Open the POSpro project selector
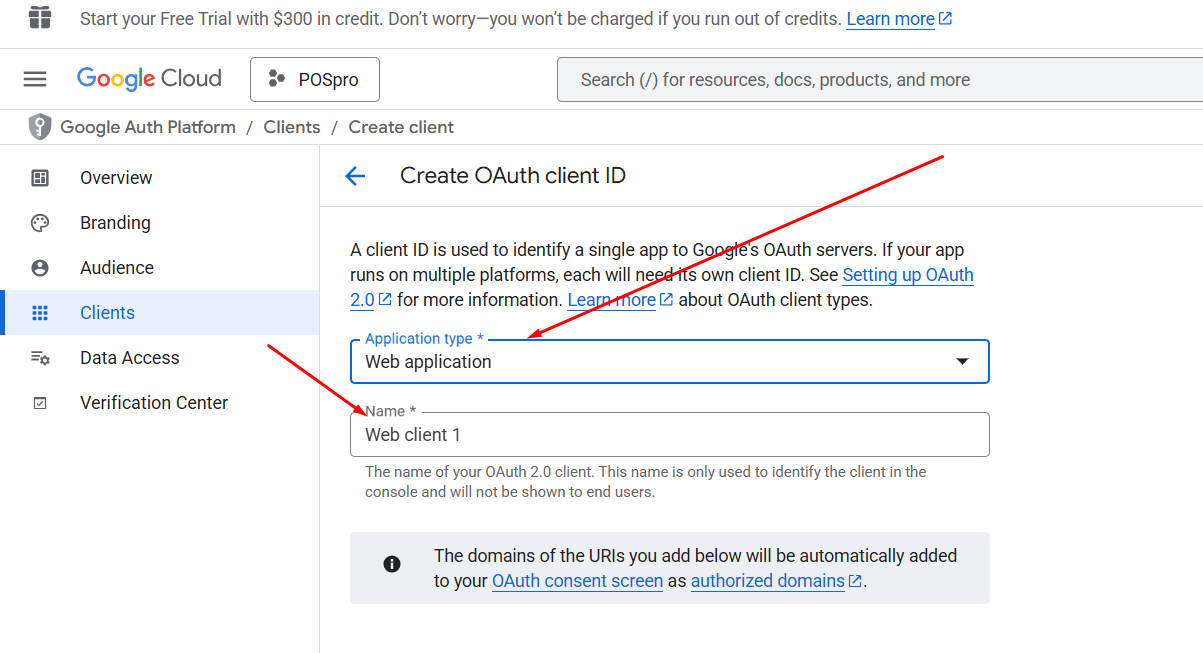 tap(315, 80)
